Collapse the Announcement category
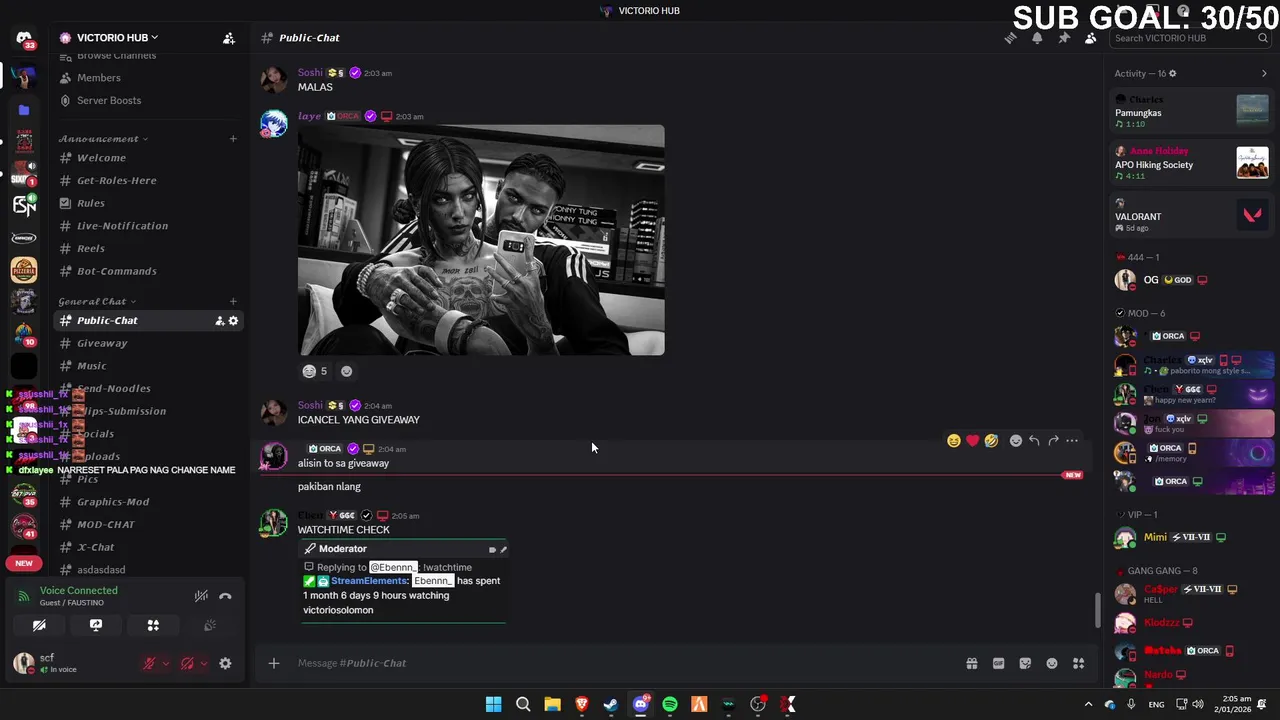This screenshot has height=720, width=1280. [x=103, y=139]
